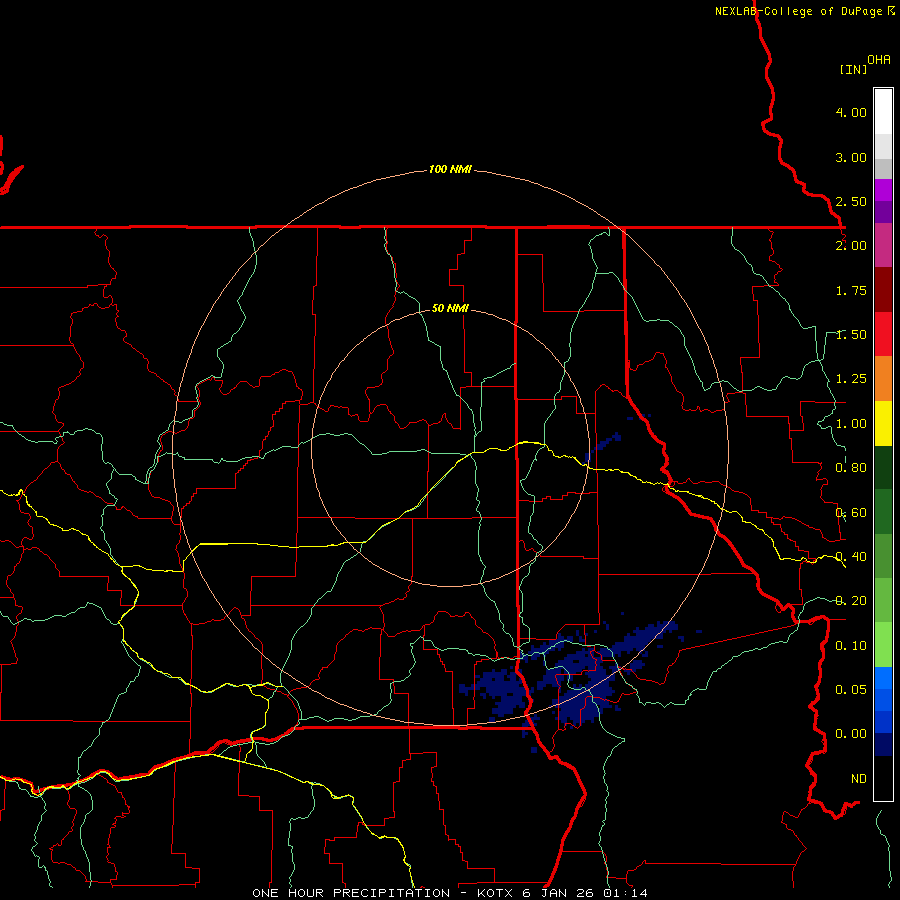Click the 2.00 legend value
Image resolution: width=900 pixels, height=900 pixels.
pos(851,246)
